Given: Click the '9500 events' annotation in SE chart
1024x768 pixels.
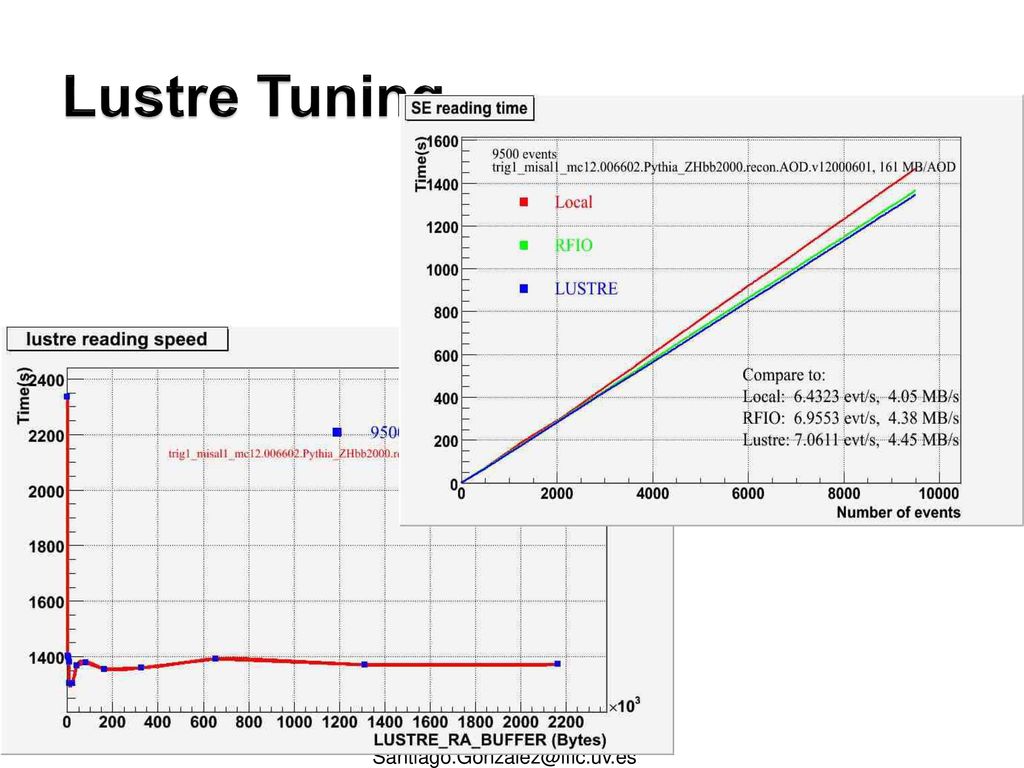Looking at the screenshot, I should 524,154.
